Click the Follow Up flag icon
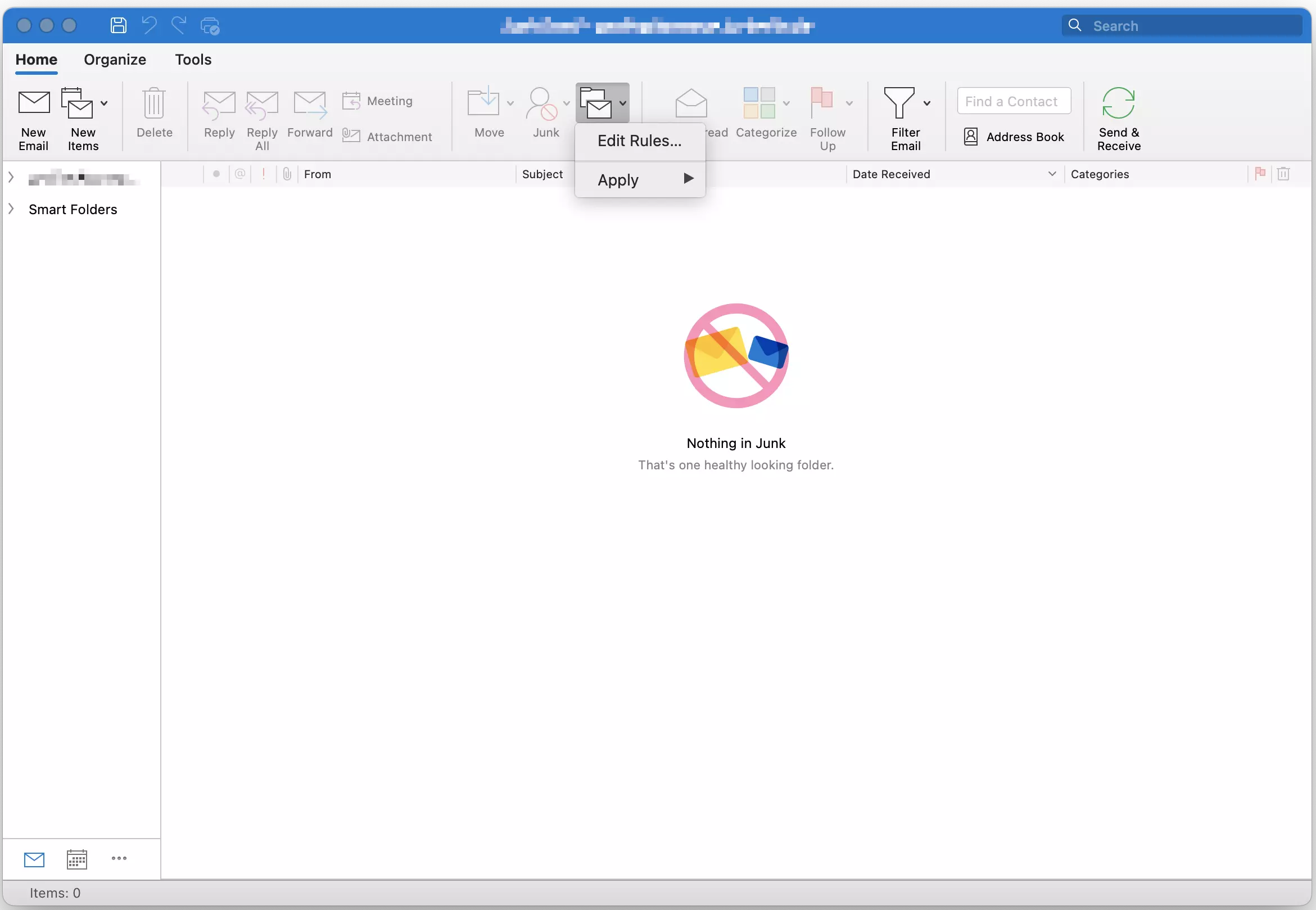Viewport: 1316px width, 910px height. tap(822, 103)
